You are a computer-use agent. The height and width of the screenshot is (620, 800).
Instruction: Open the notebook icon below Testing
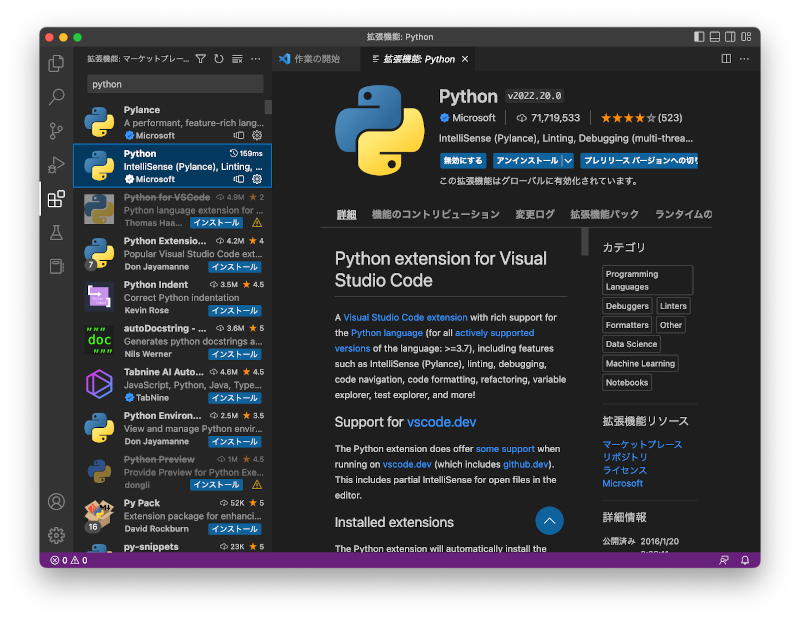pyautogui.click(x=56, y=266)
